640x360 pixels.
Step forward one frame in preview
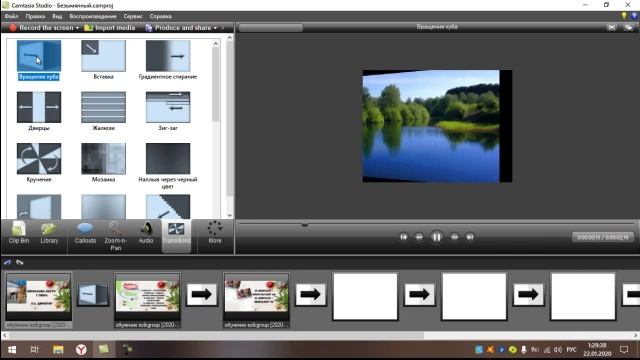454,237
